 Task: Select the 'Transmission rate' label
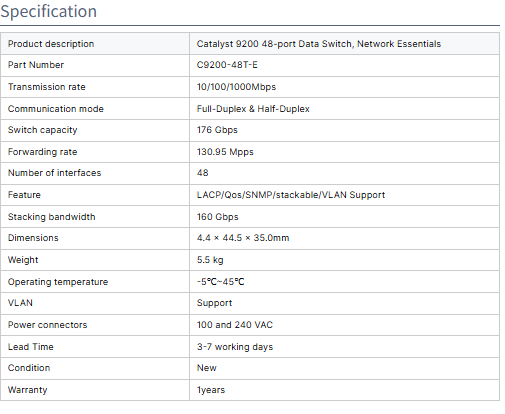(47, 87)
